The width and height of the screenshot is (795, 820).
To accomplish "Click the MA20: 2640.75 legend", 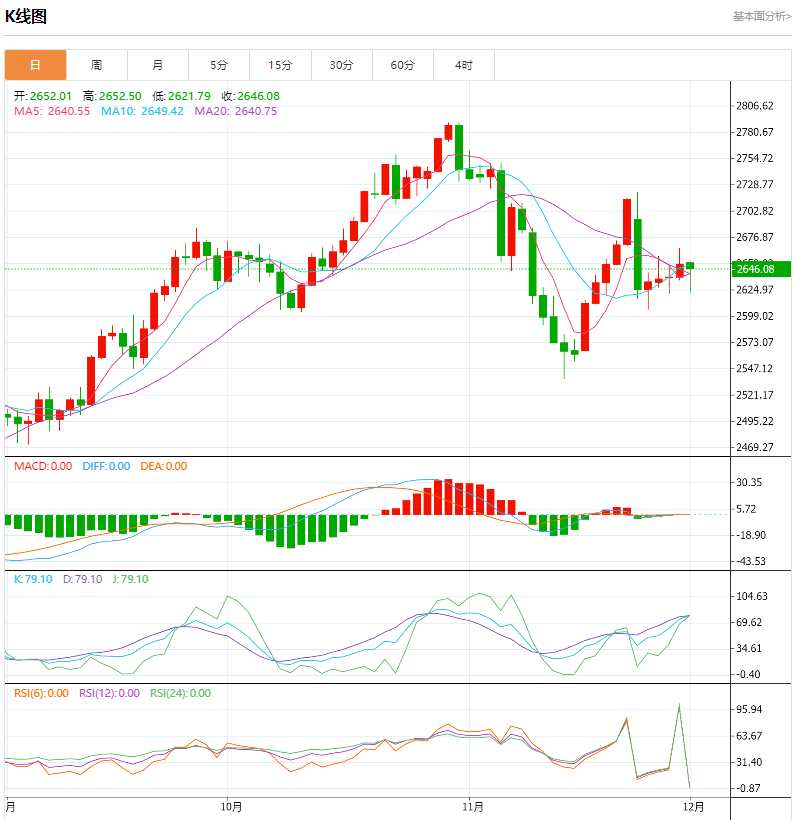I will click(x=235, y=111).
